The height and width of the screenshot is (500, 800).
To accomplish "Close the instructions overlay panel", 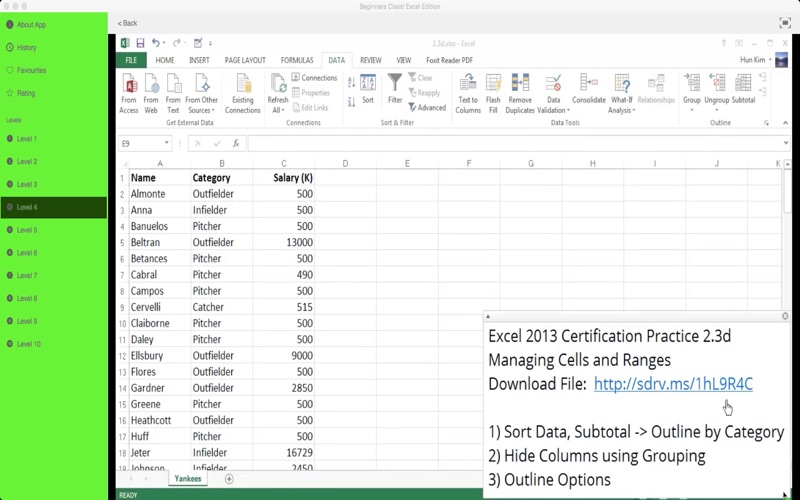I will point(785,316).
